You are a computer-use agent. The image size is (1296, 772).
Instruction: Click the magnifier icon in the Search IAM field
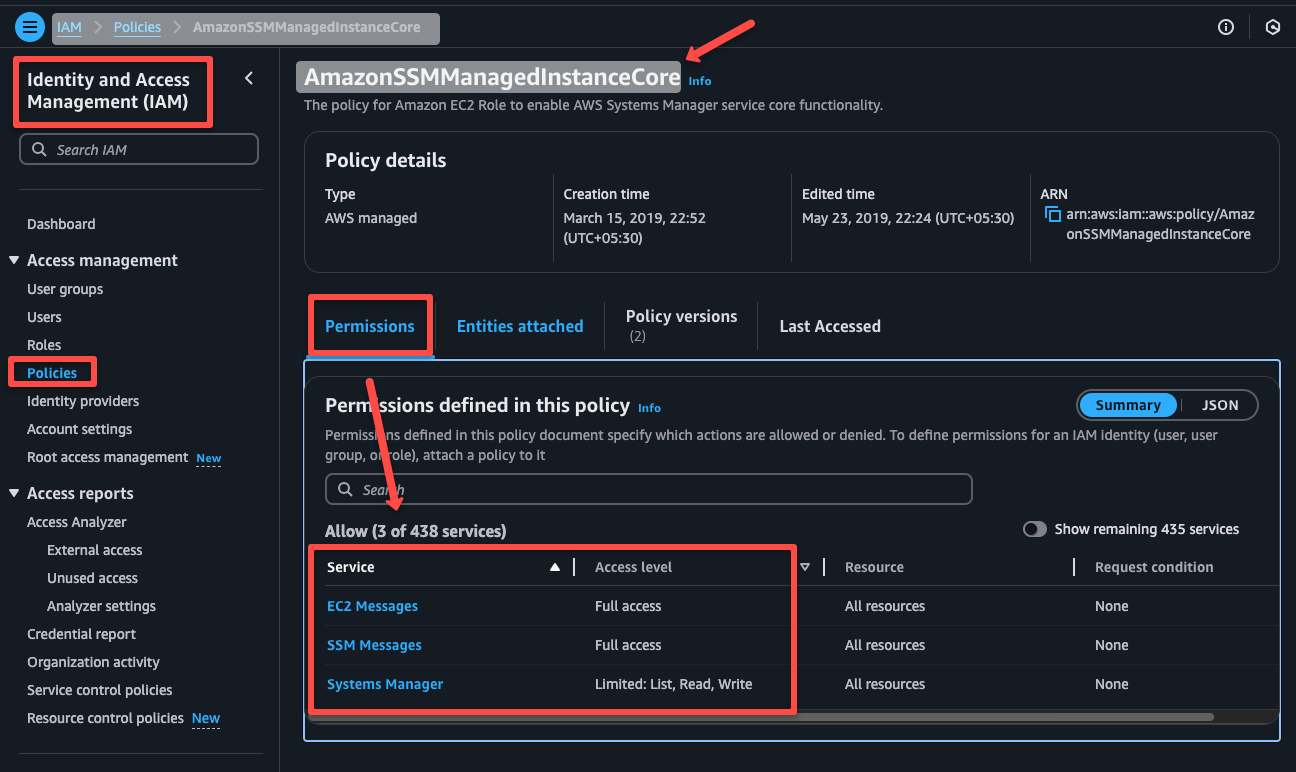[x=38, y=148]
